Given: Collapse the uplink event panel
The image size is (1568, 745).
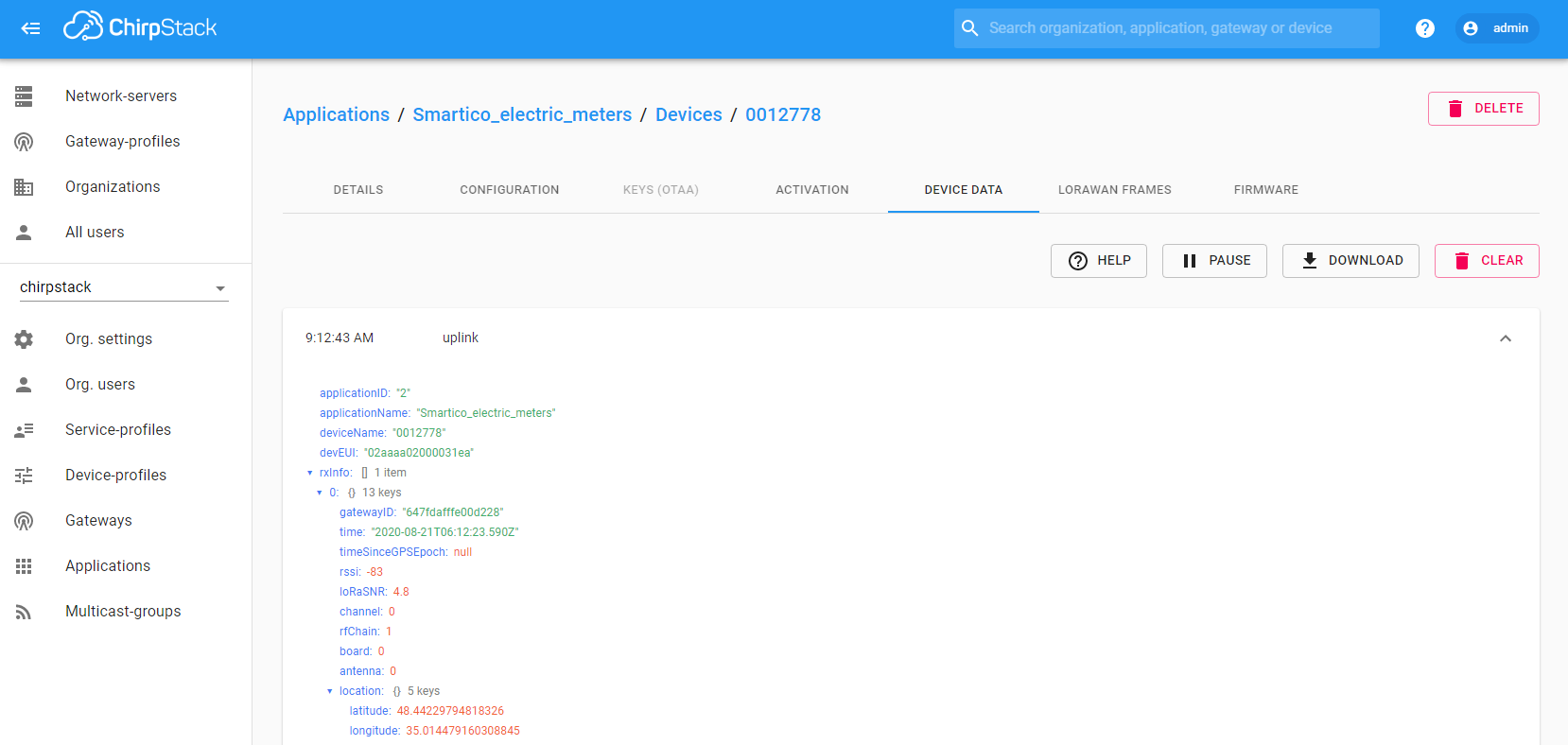Looking at the screenshot, I should tap(1505, 338).
